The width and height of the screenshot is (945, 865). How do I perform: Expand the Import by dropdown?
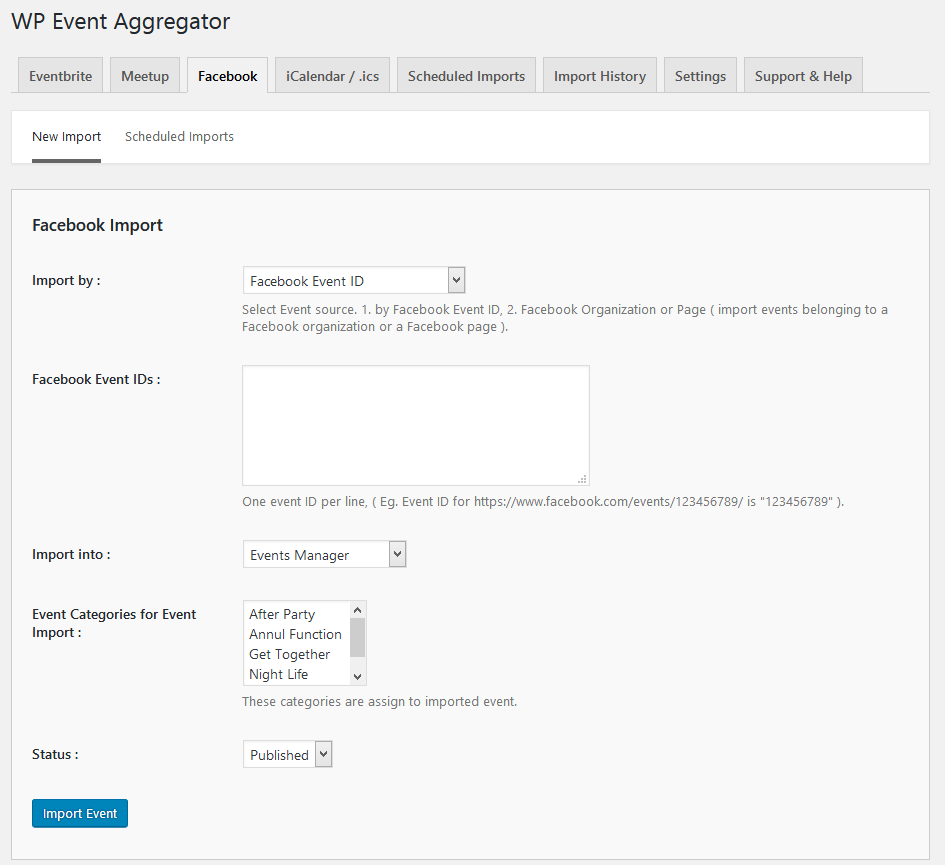pos(354,280)
